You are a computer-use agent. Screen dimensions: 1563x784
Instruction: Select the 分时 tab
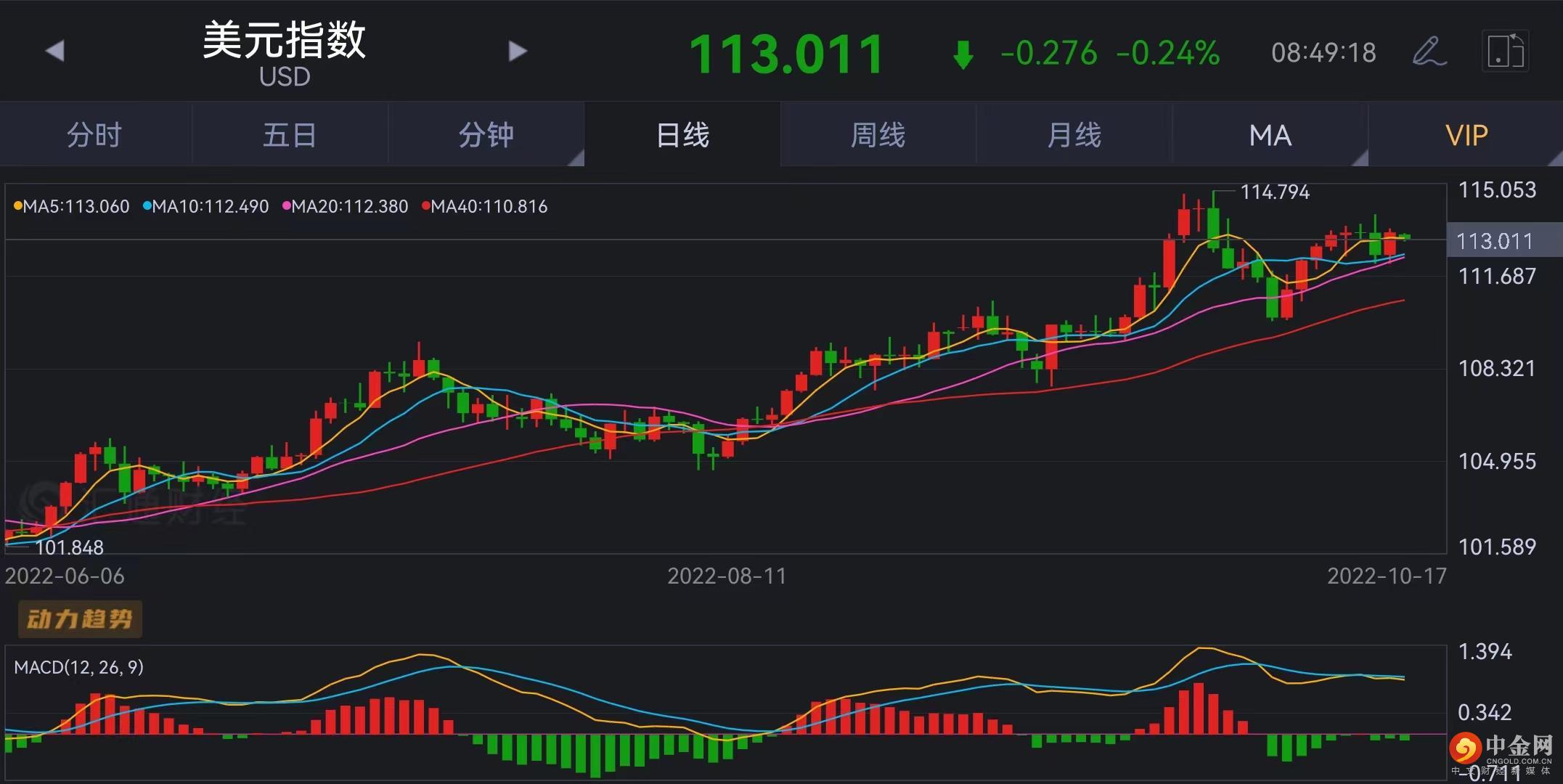(95, 135)
